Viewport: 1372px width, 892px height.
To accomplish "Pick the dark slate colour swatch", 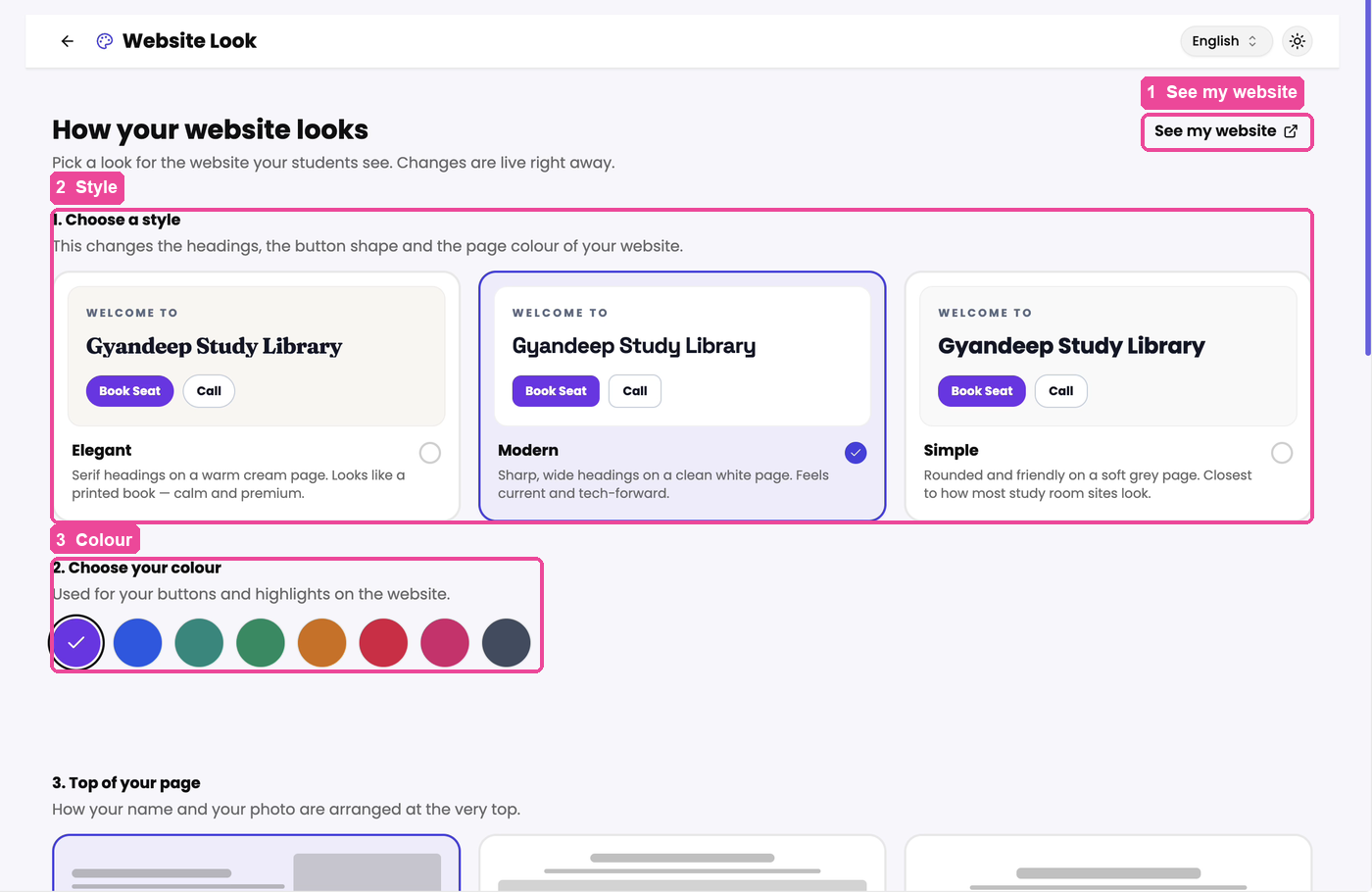I will [507, 643].
